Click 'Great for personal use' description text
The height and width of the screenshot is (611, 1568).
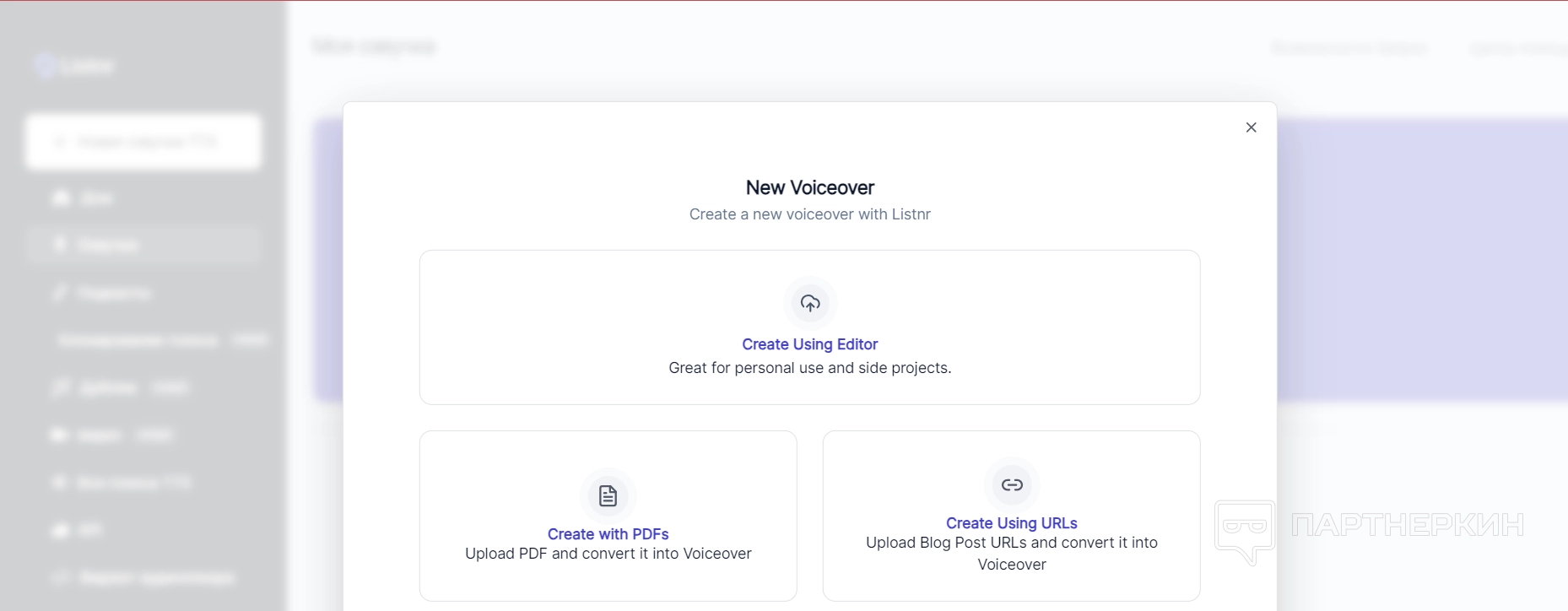809,368
